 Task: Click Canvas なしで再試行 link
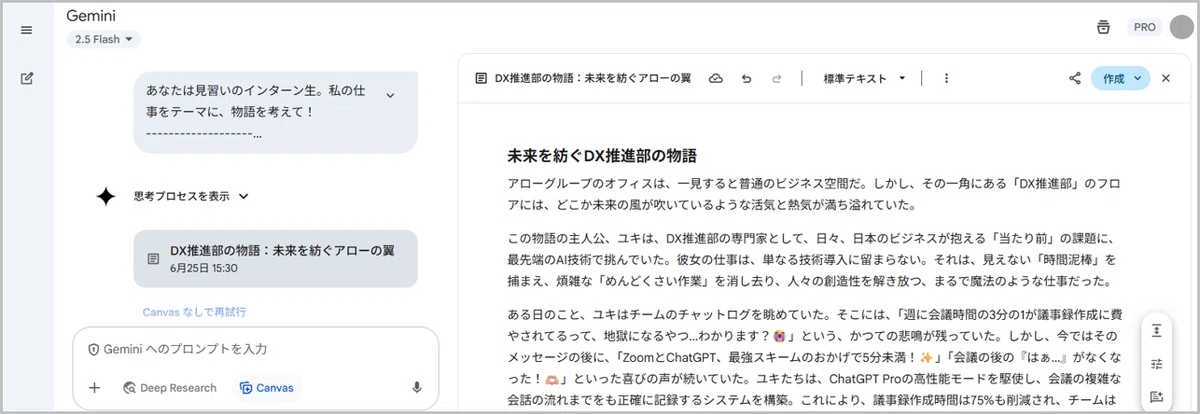pyautogui.click(x=194, y=312)
